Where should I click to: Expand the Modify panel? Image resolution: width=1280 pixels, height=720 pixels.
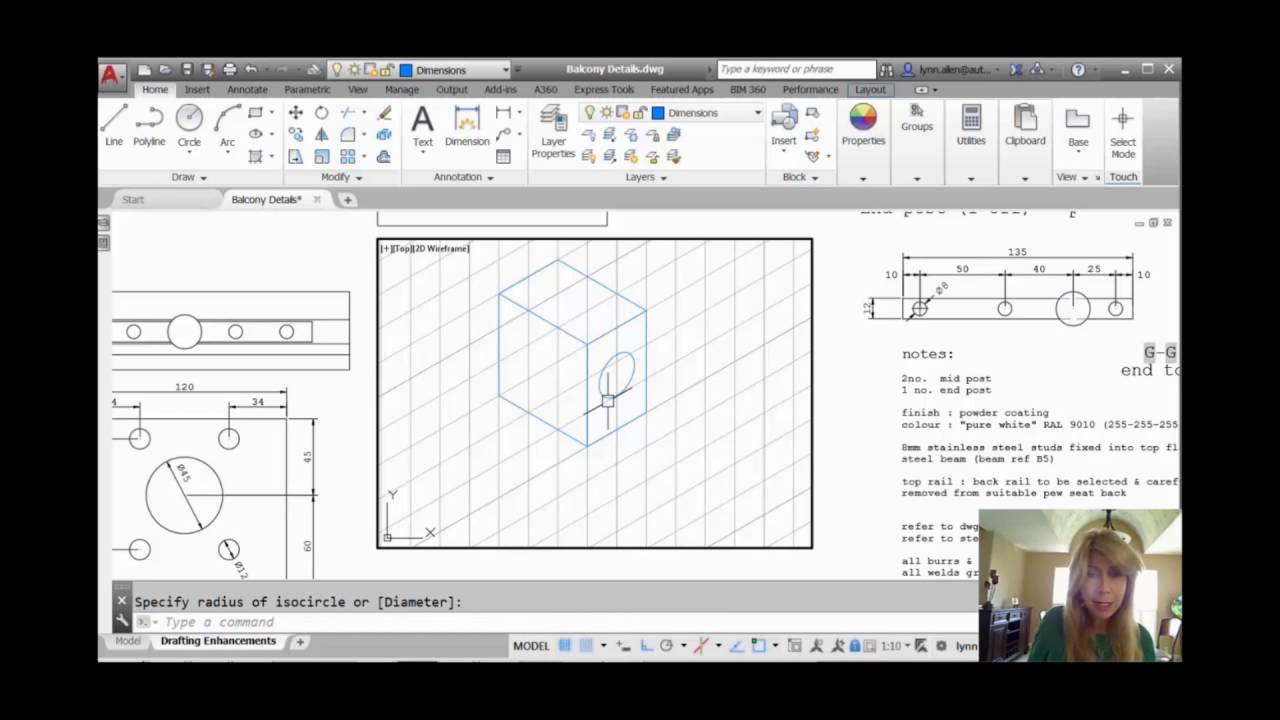[341, 177]
